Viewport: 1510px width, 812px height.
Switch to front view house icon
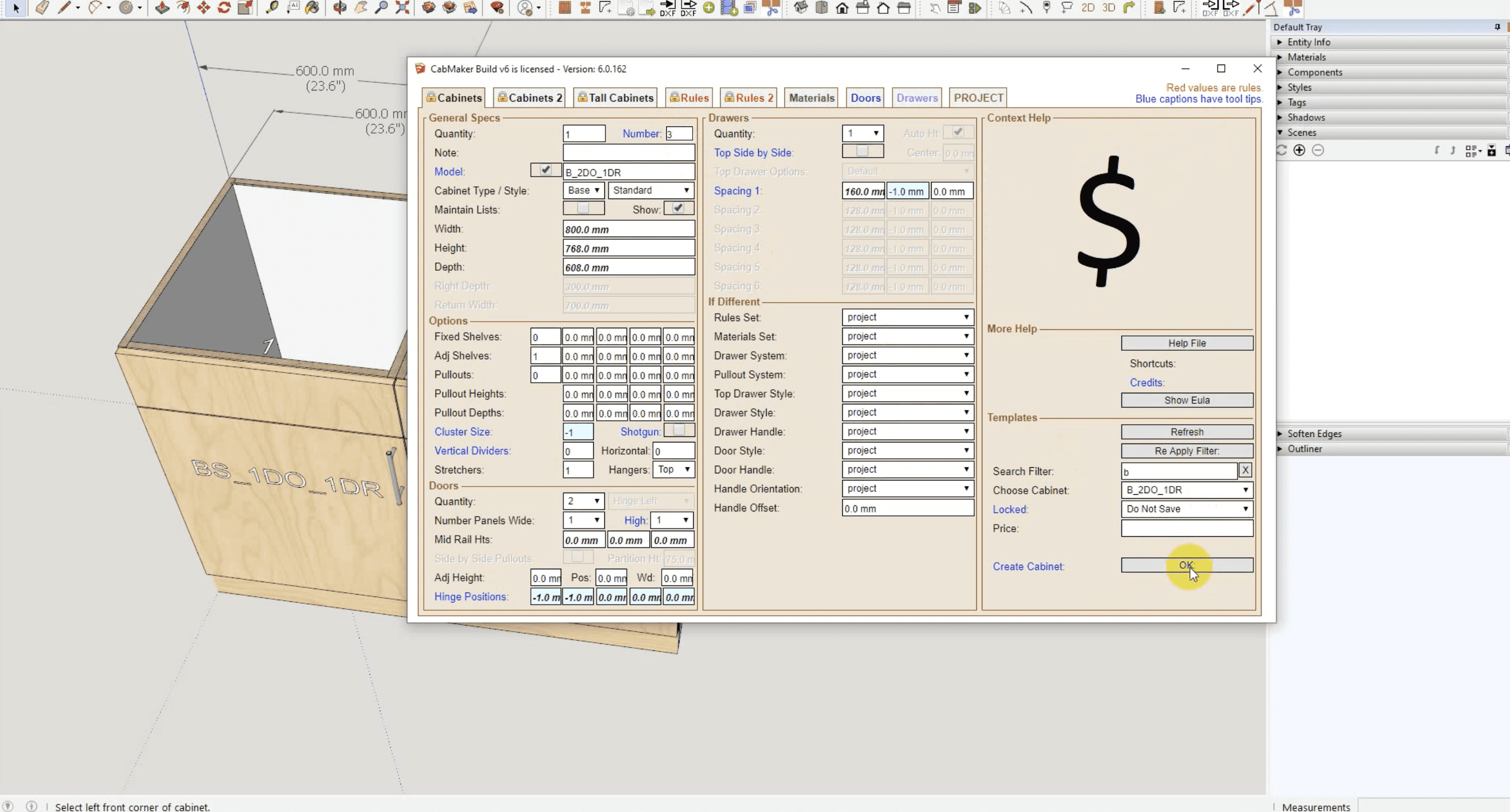coord(842,8)
